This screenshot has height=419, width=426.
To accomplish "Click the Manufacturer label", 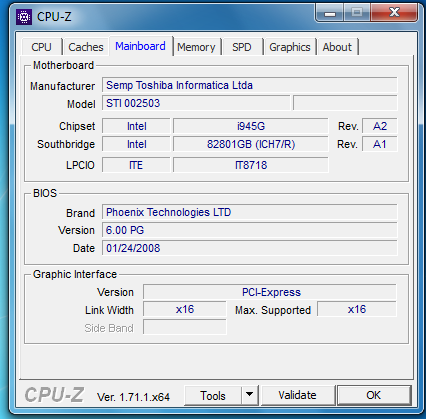I will pyautogui.click(x=63, y=86).
